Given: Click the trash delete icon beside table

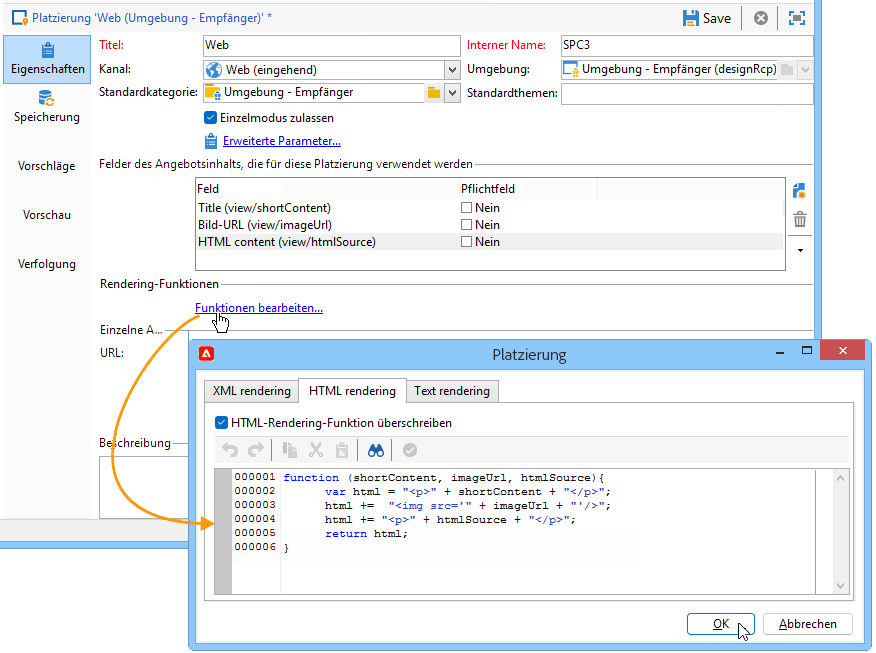Looking at the screenshot, I should click(x=800, y=219).
